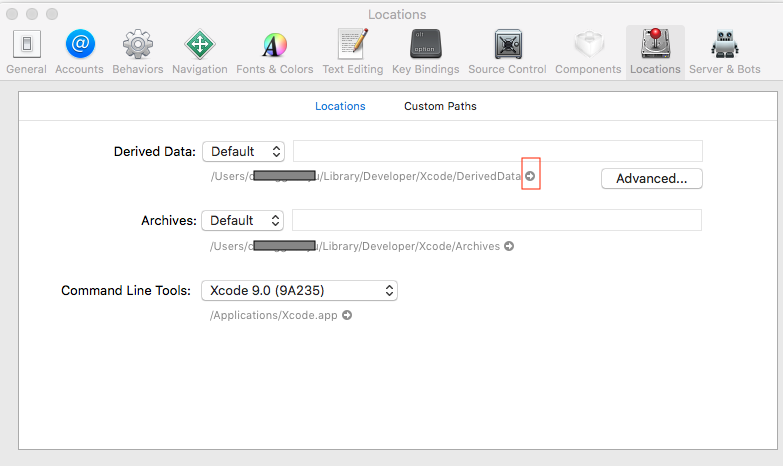Image resolution: width=783 pixels, height=466 pixels.
Task: Open the Text Editing preferences pane
Action: tap(353, 52)
